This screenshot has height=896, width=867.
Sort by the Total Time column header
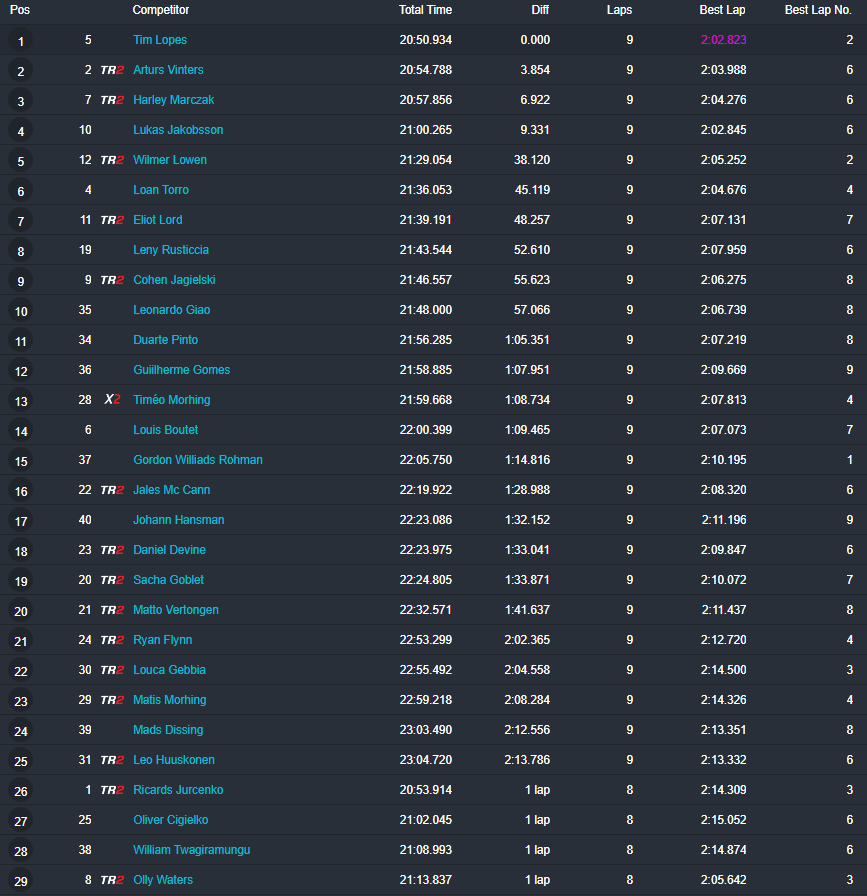[x=425, y=10]
